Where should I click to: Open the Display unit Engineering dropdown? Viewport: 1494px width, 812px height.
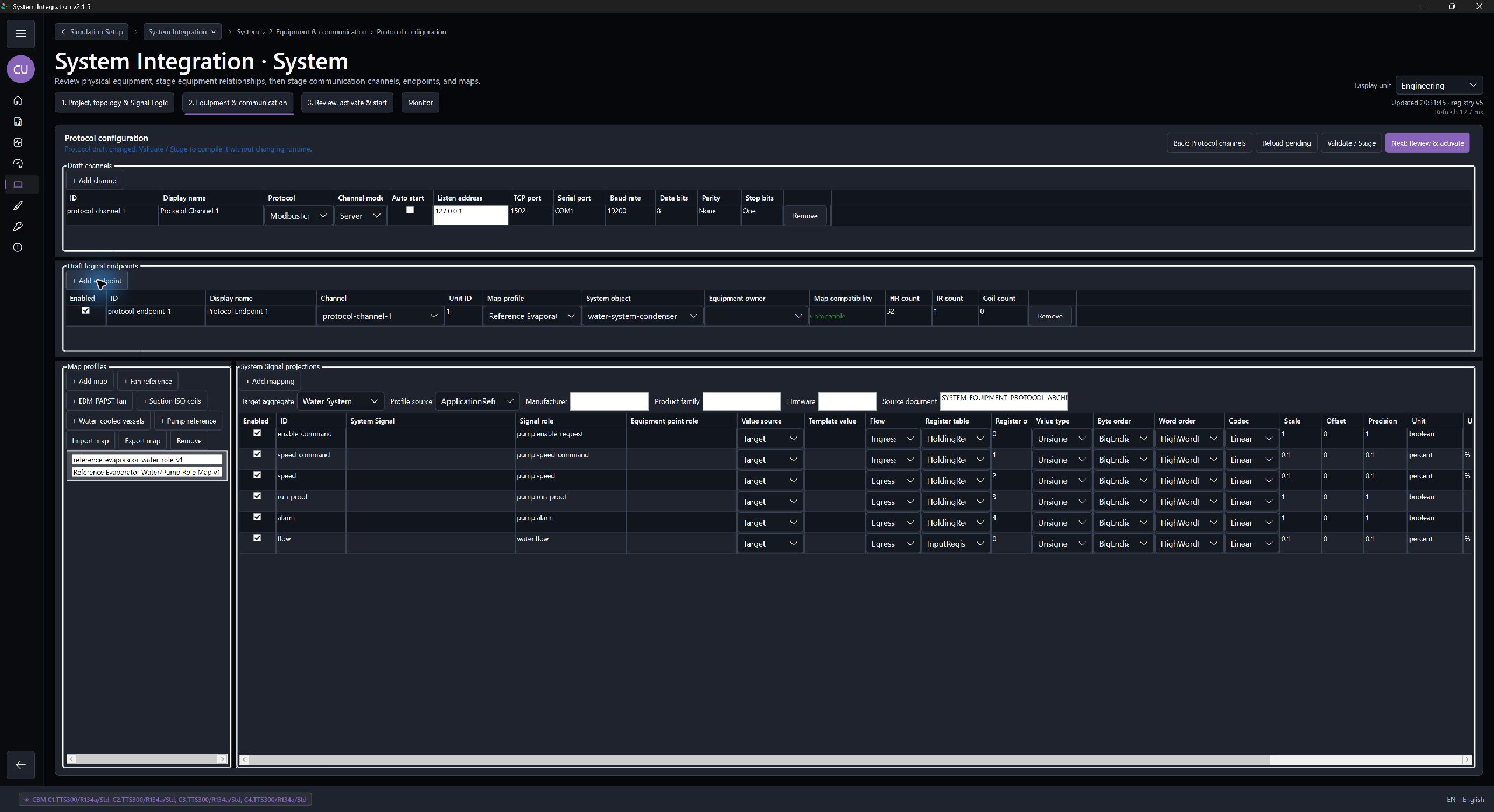click(x=1439, y=86)
